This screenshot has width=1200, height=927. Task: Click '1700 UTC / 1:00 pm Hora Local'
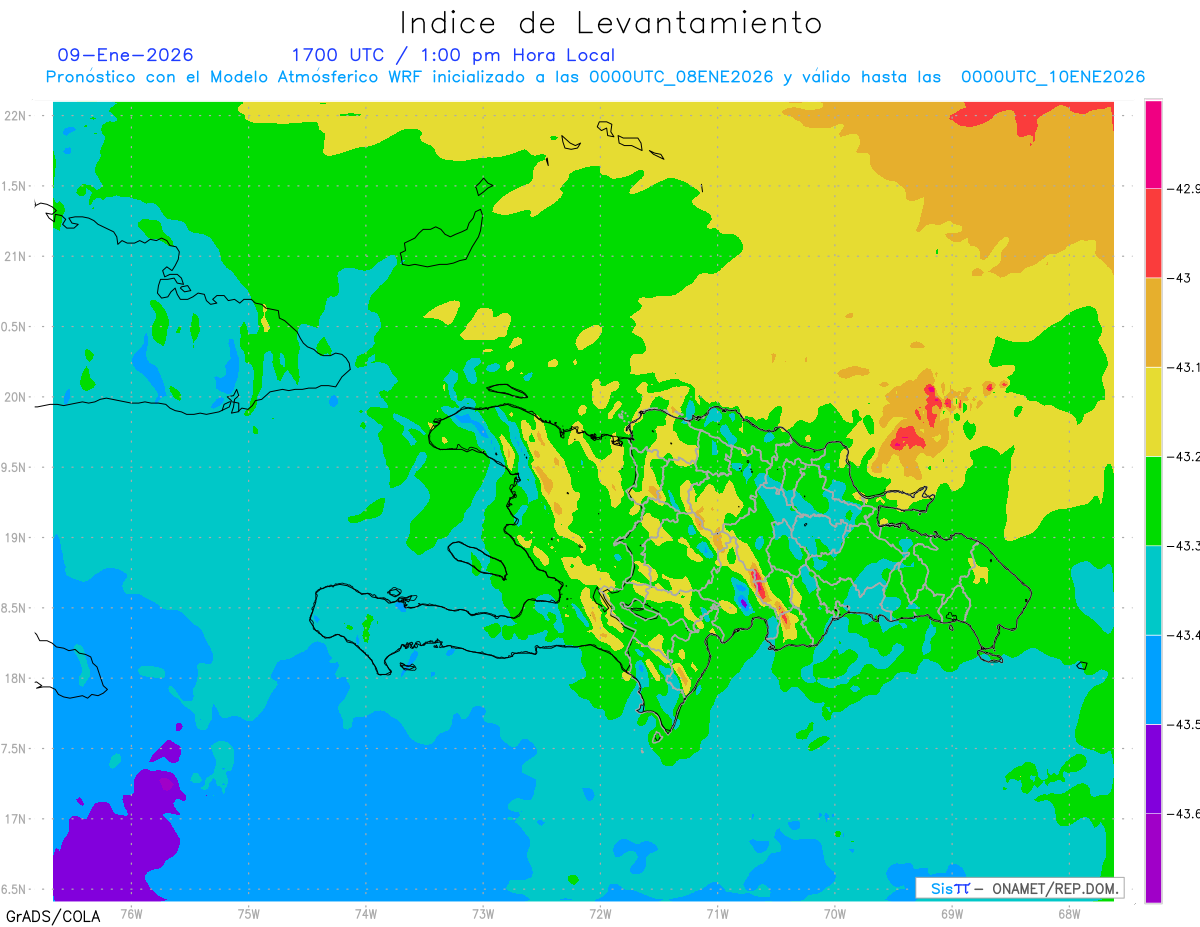click(x=453, y=55)
